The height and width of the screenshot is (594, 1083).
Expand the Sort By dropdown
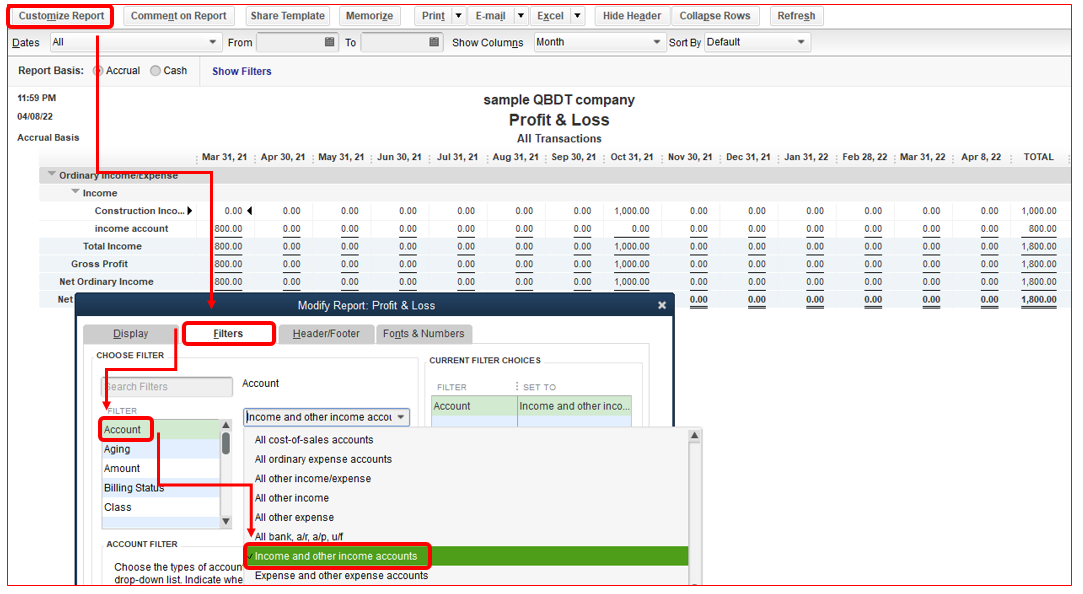[x=801, y=43]
